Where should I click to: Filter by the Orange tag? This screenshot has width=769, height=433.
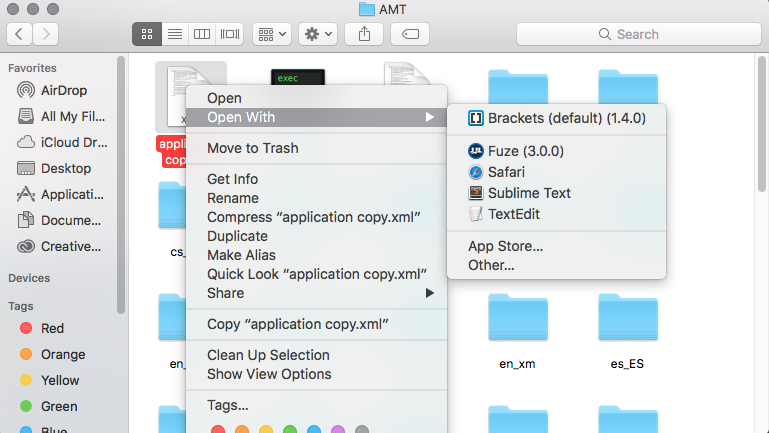click(x=52, y=354)
